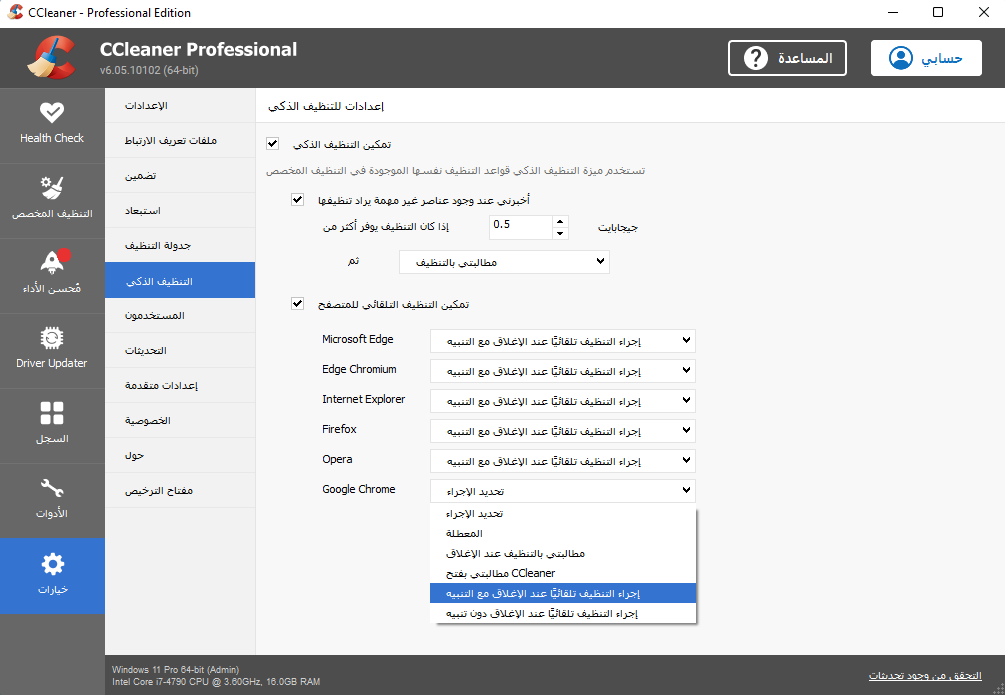The width and height of the screenshot is (1005, 695).
Task: Choose 'المعطلة' option in dropdown list
Action: pos(563,533)
